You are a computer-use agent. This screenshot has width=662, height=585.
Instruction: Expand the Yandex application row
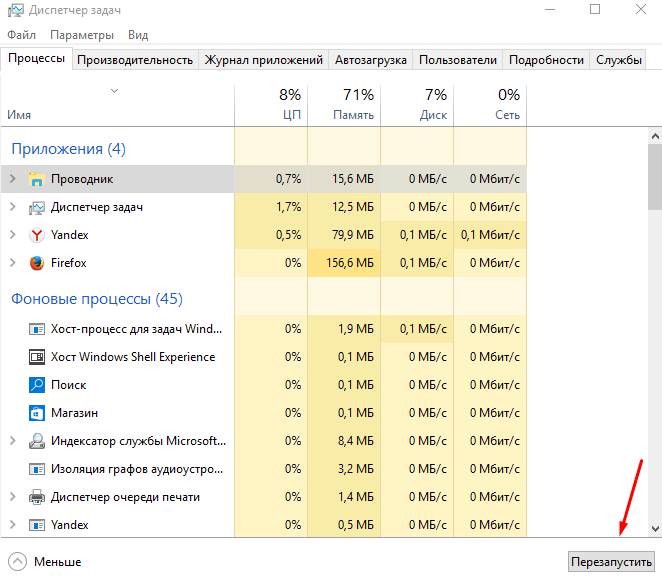click(x=13, y=235)
